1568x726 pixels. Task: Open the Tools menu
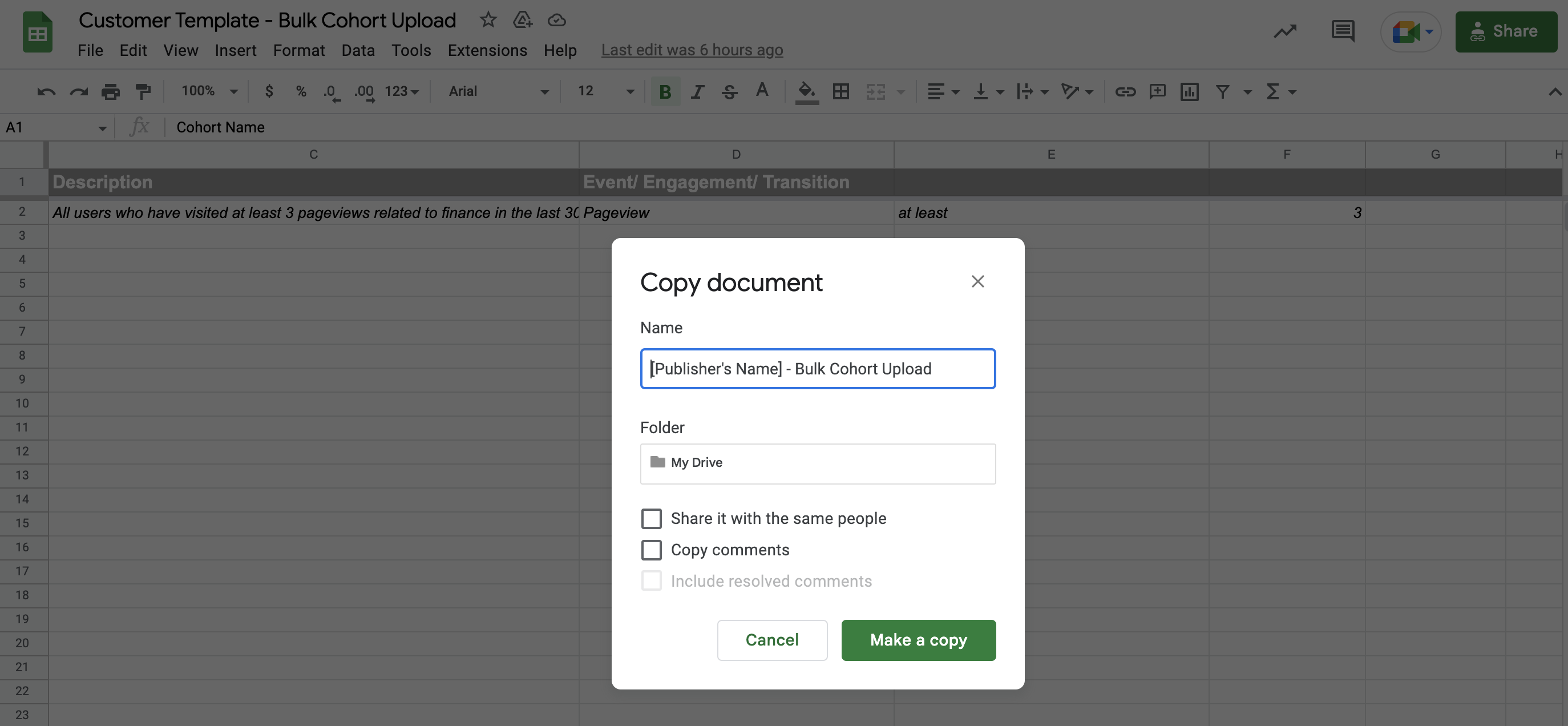click(411, 50)
